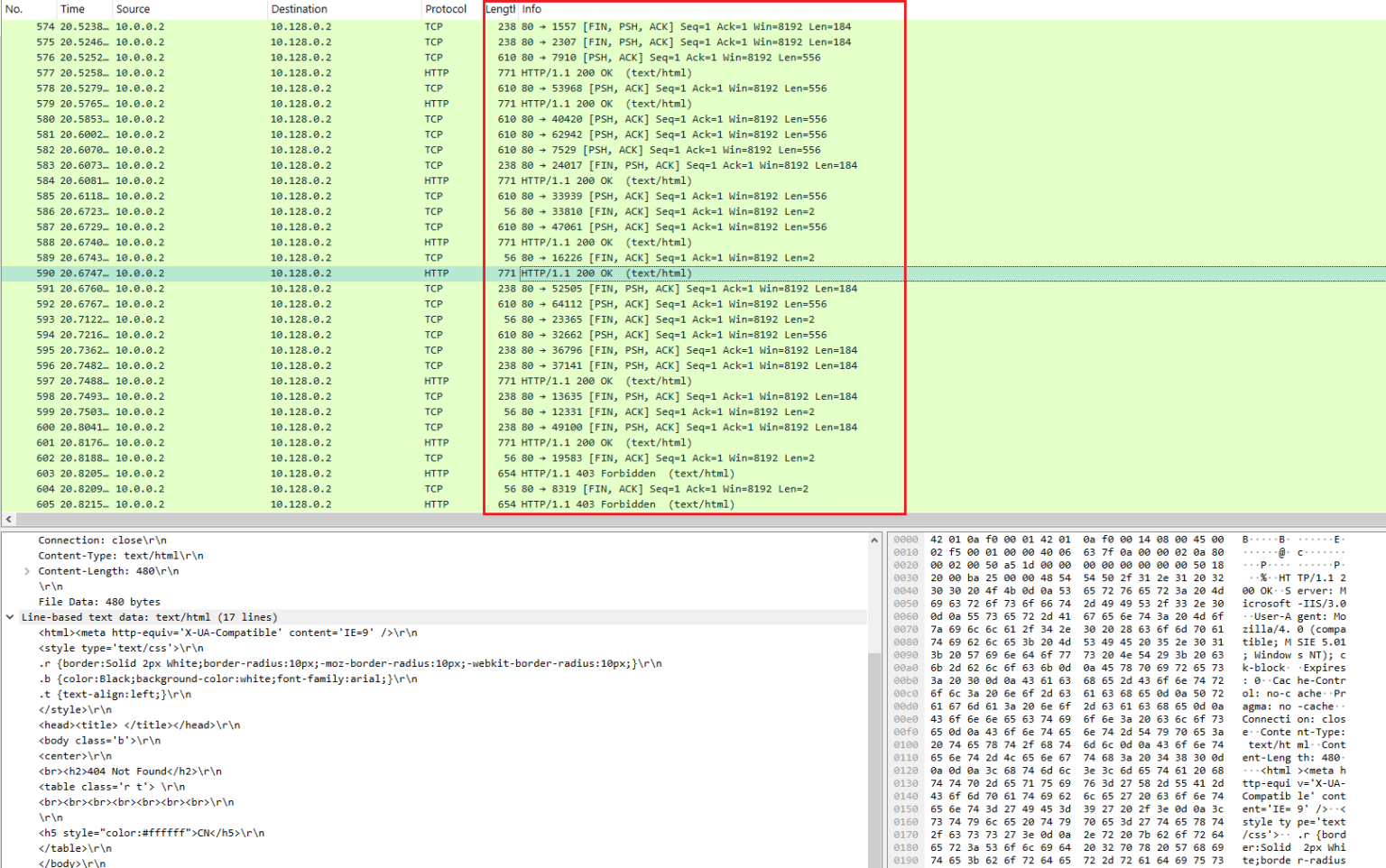Click the left arrow of the horizontal scrollbar
This screenshot has width=1386, height=868.
tap(7, 519)
